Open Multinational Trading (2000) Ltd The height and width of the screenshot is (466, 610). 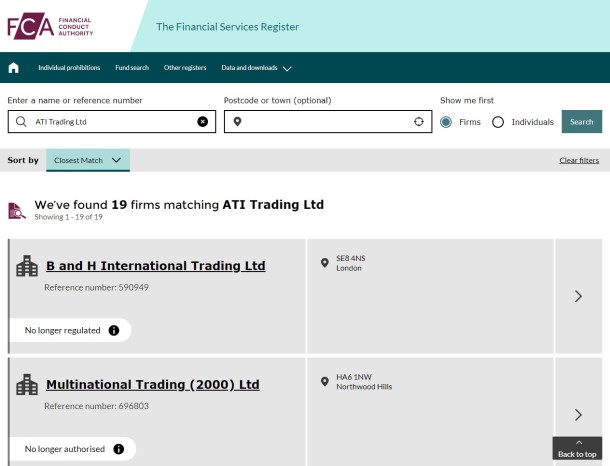tap(152, 384)
